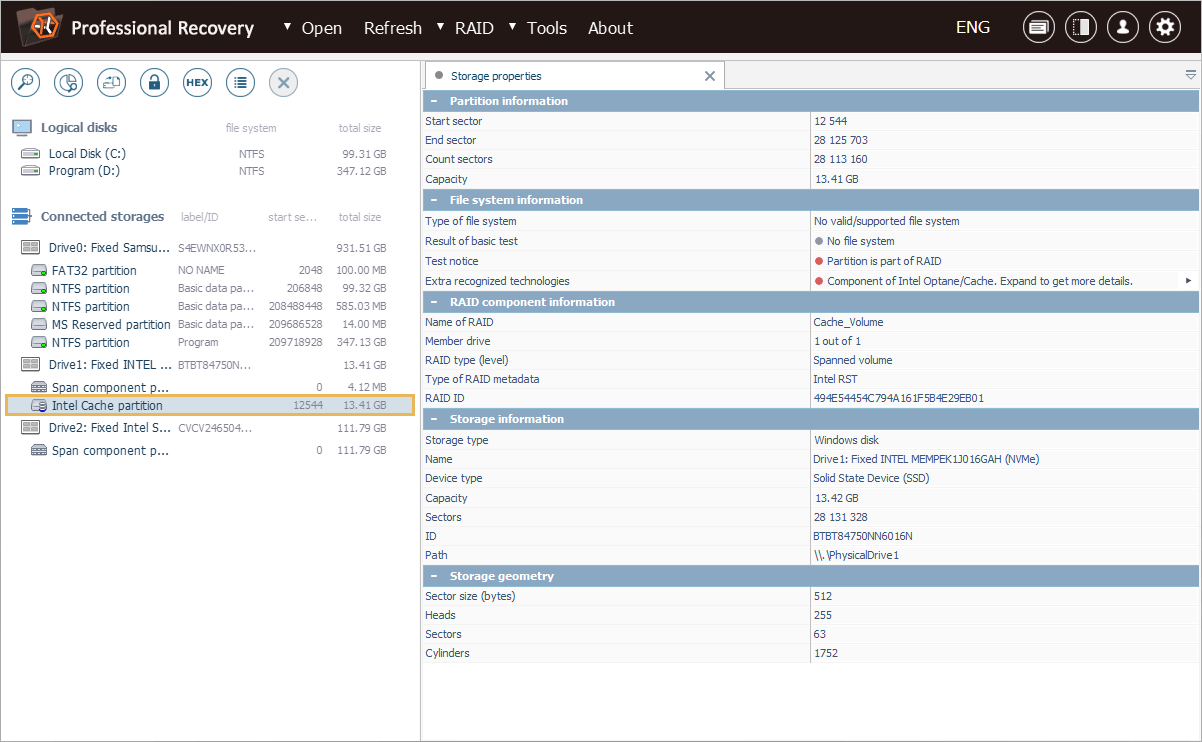The width and height of the screenshot is (1202, 742).
Task: Collapse the Storage geometry section
Action: [x=434, y=576]
